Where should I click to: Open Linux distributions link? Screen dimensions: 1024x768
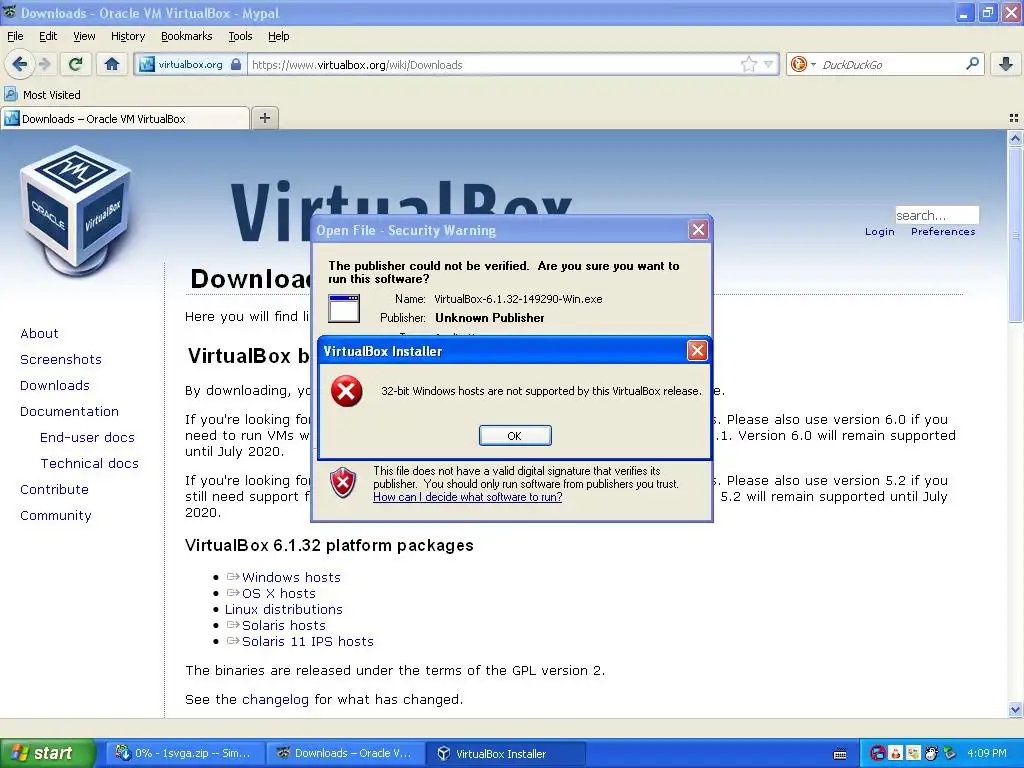click(x=283, y=609)
